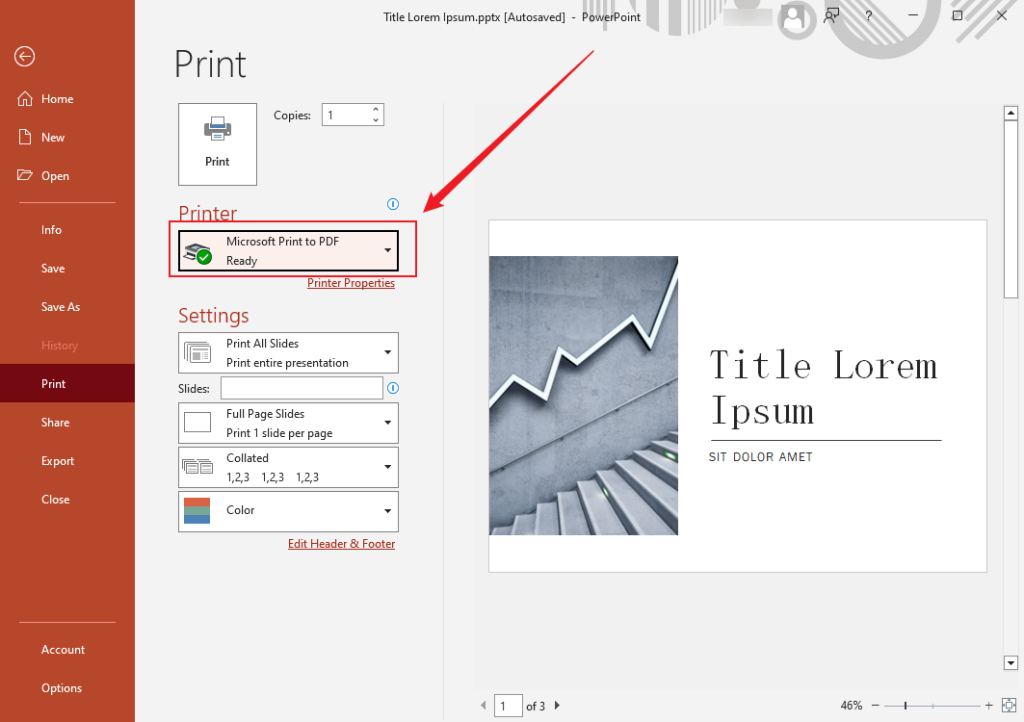Image resolution: width=1024 pixels, height=722 pixels.
Task: Open the Print All Slides dropdown
Action: point(388,352)
